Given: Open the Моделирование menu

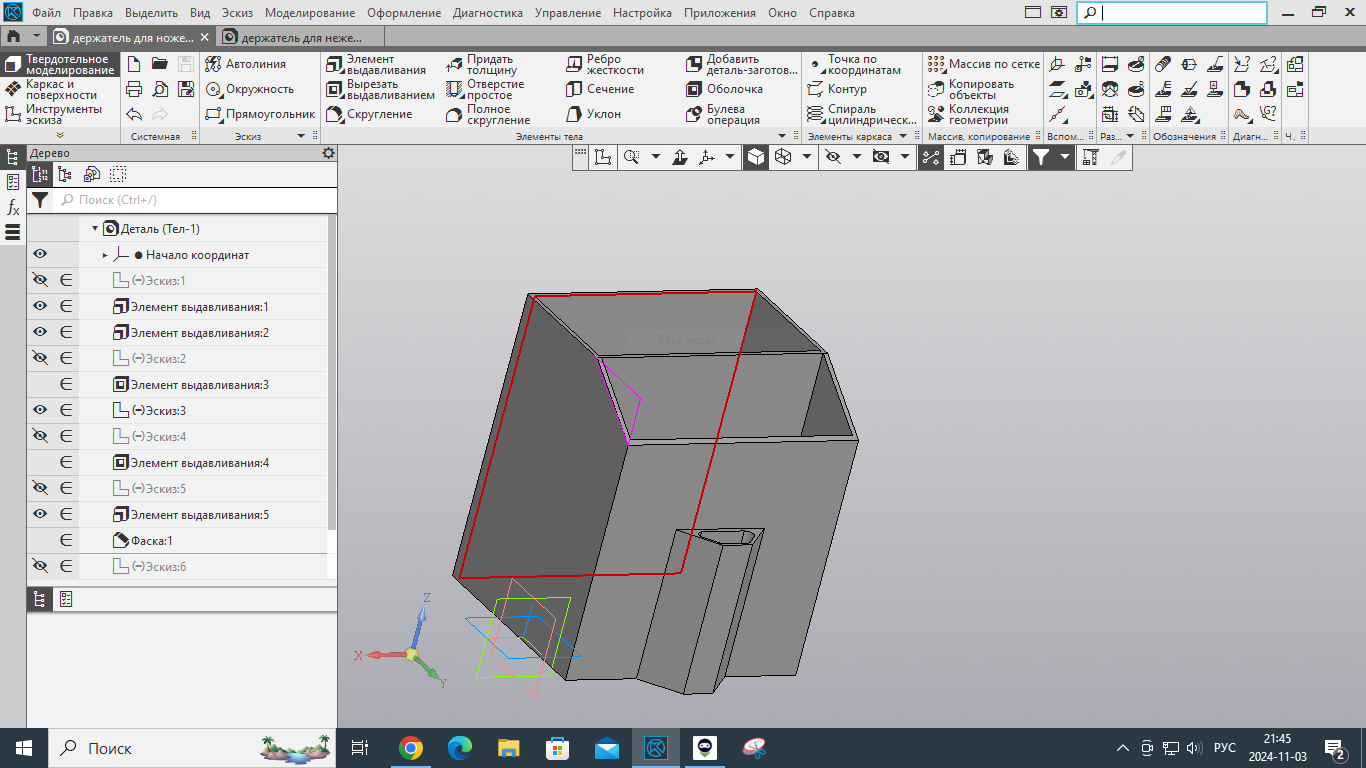Looking at the screenshot, I should [x=310, y=13].
